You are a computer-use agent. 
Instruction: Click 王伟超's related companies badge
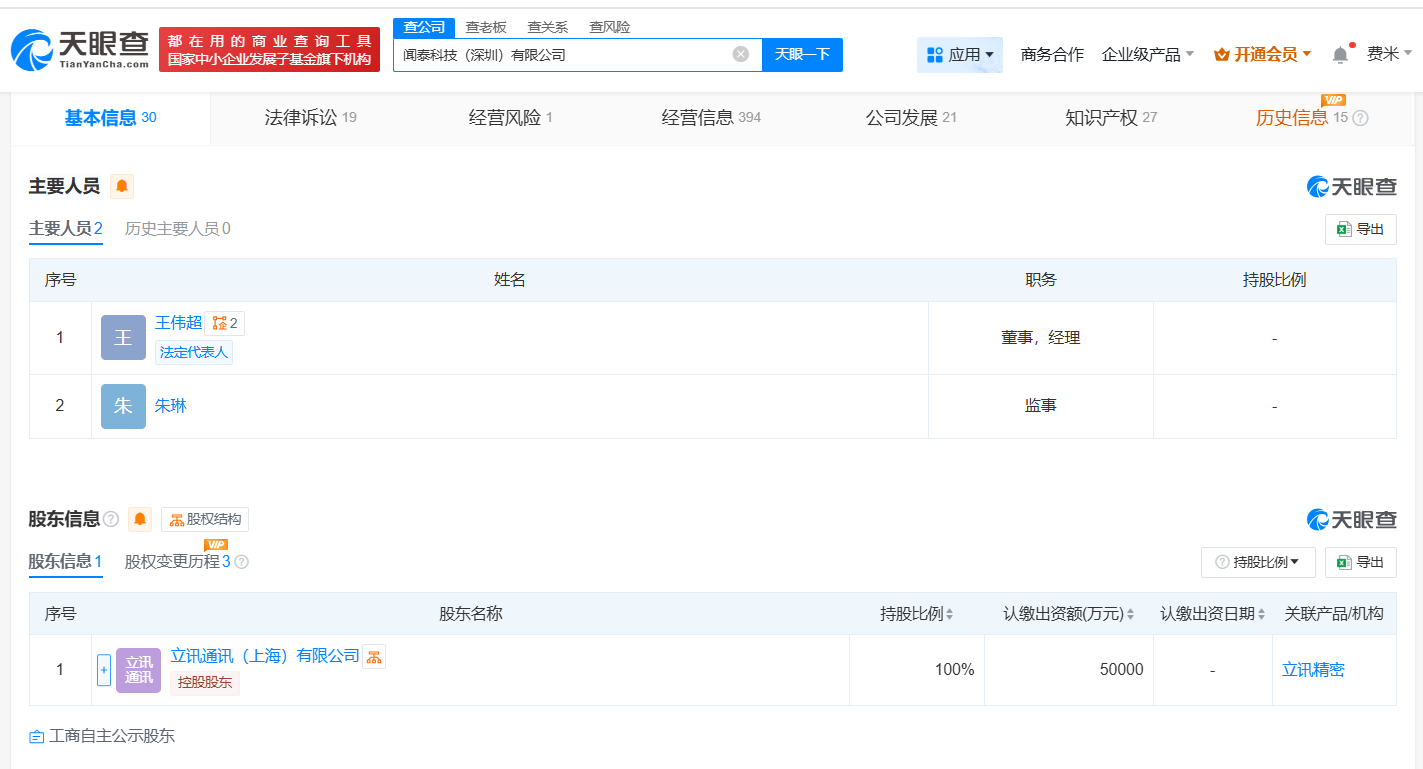[x=225, y=323]
